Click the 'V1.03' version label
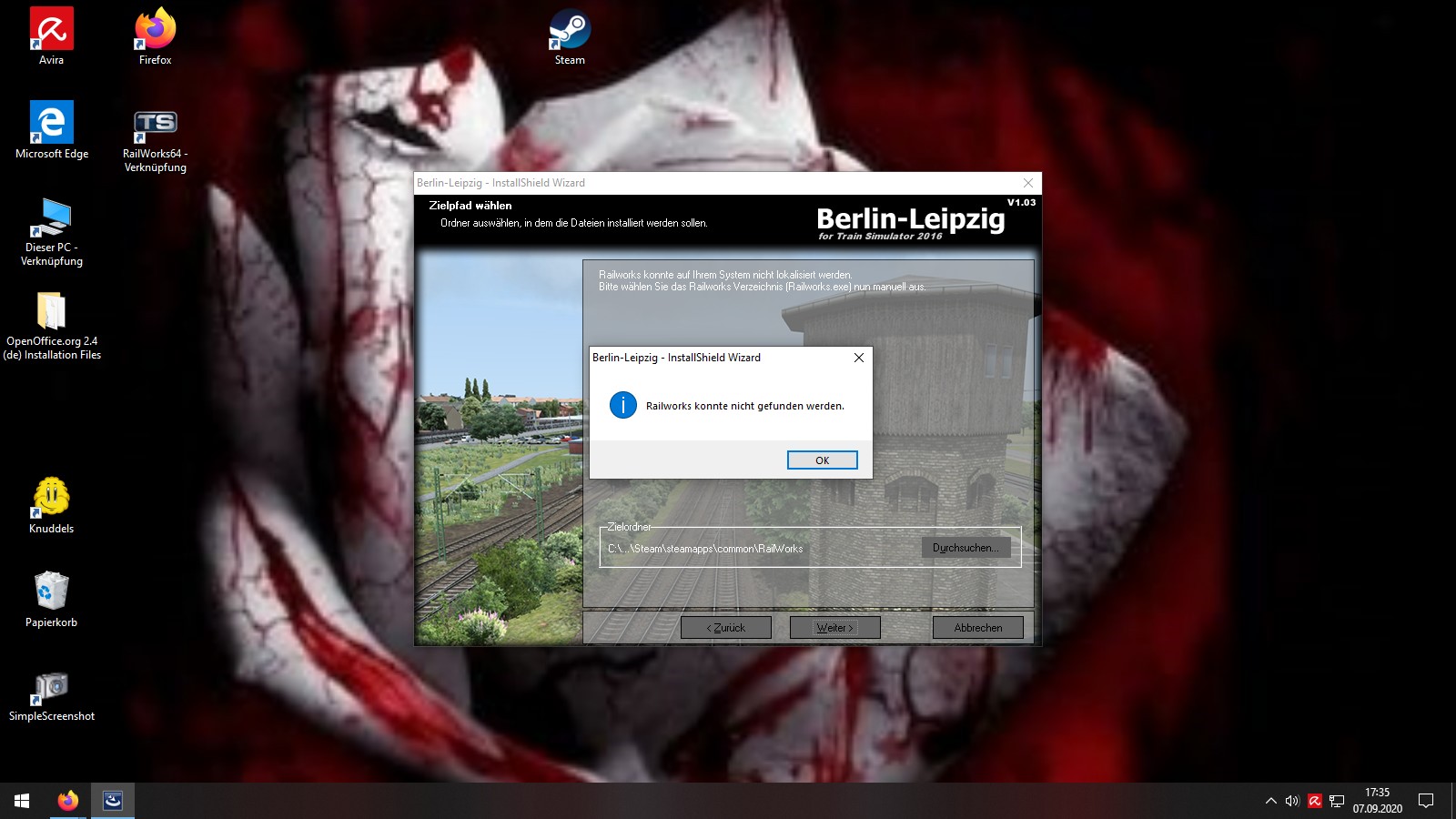 point(1021,202)
